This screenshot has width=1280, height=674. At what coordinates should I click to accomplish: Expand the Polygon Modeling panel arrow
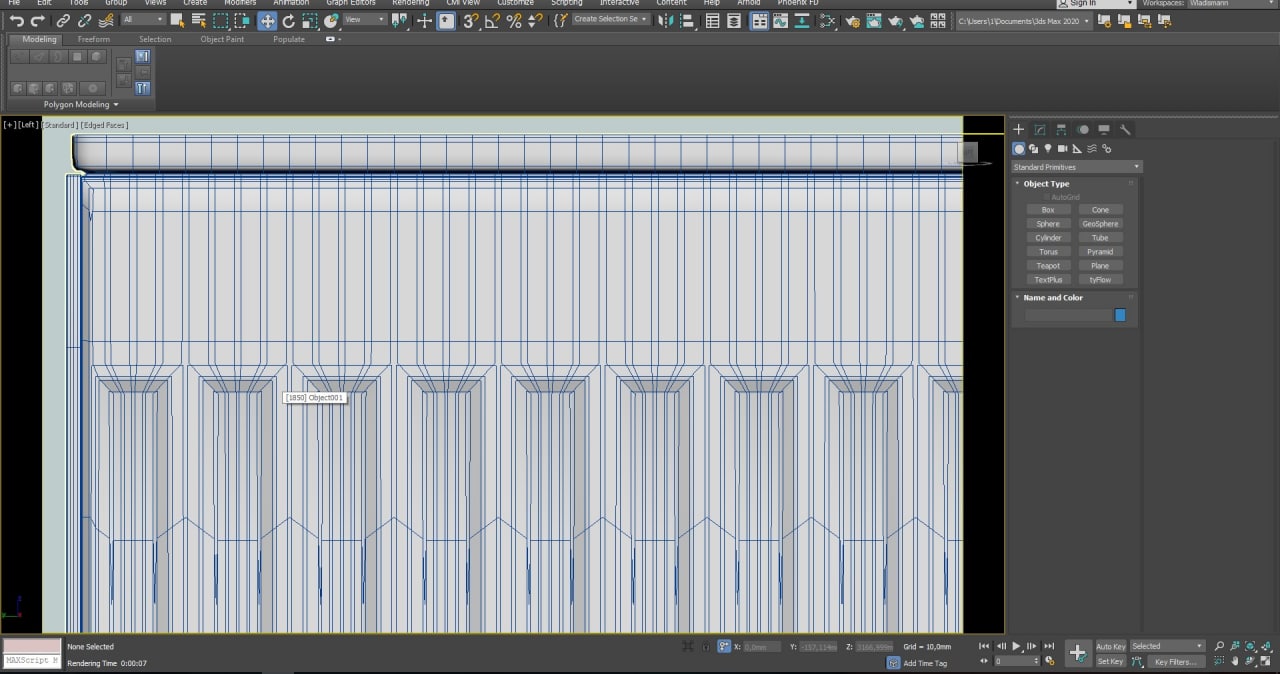click(115, 104)
